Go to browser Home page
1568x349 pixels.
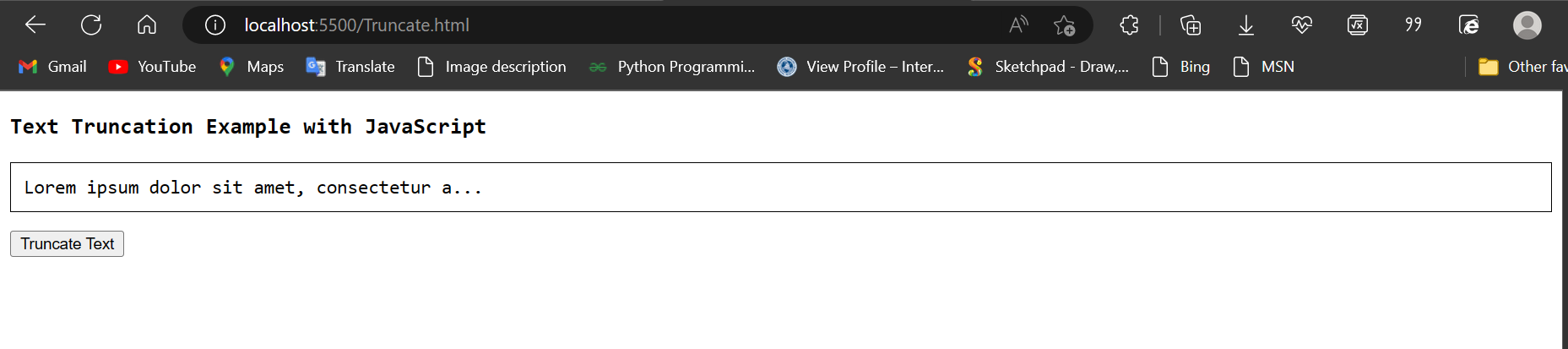pyautogui.click(x=147, y=25)
